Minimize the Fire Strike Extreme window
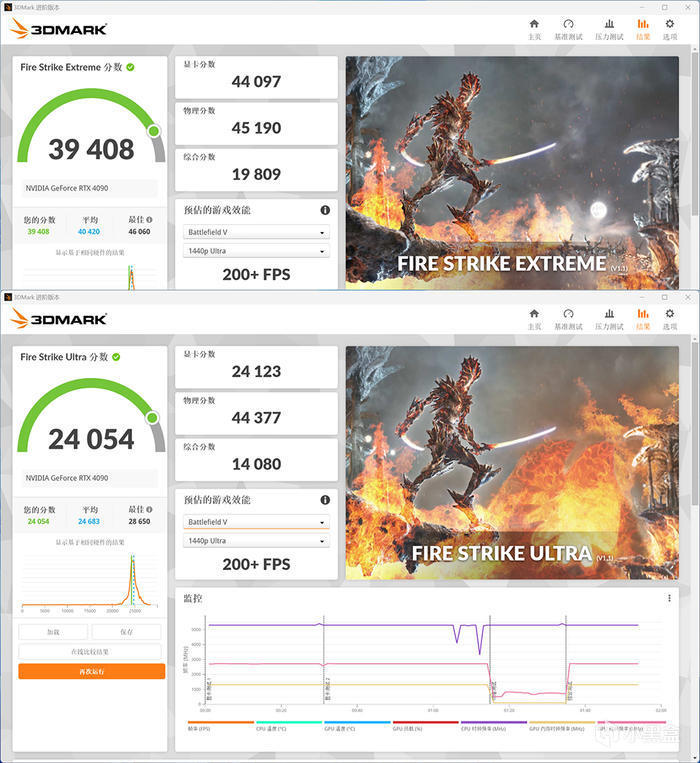700x763 pixels. (x=642, y=7)
